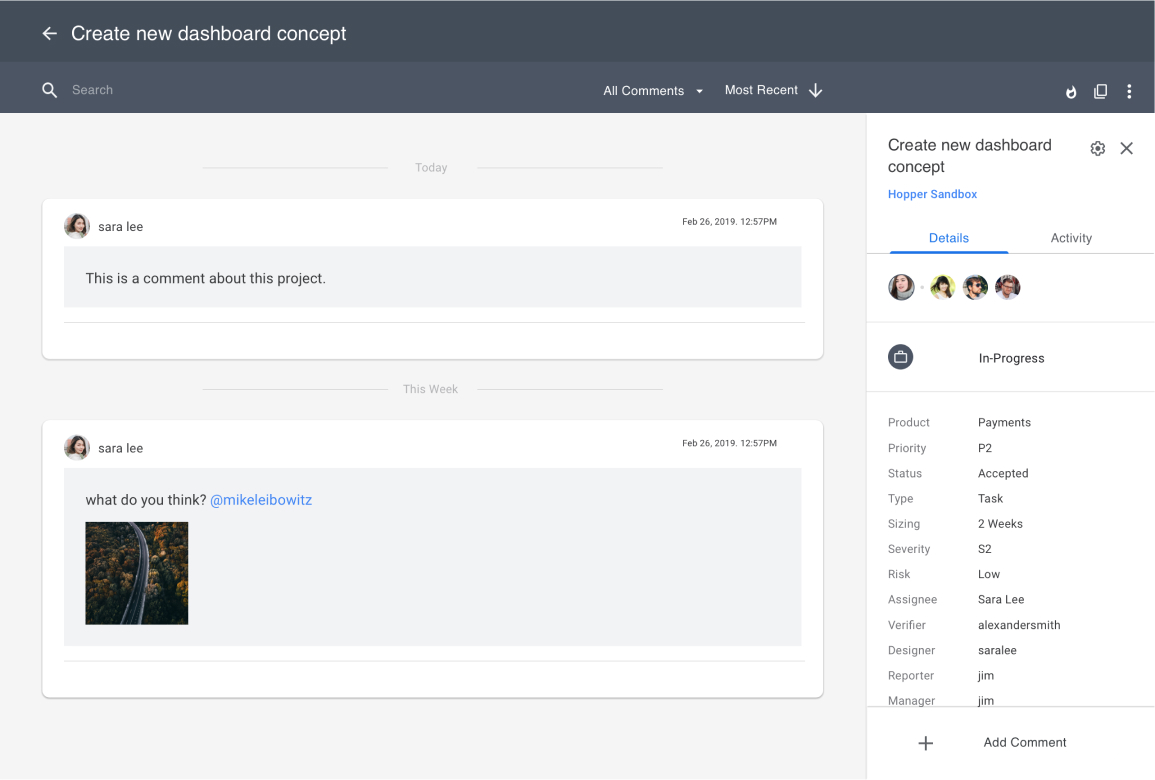Open the forest road image thumbnail
1155x780 pixels.
coord(137,573)
